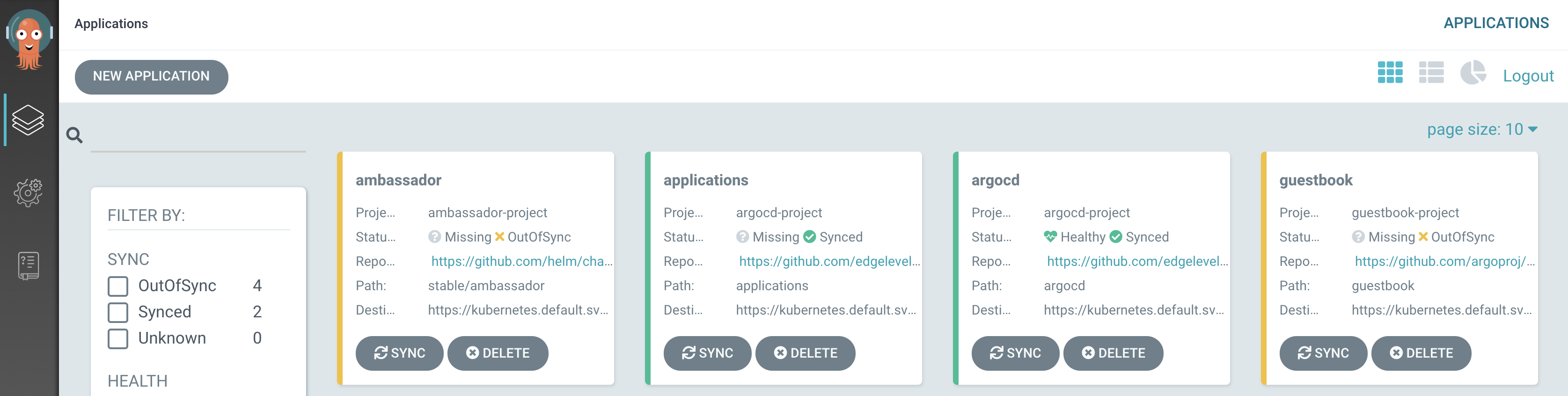This screenshot has height=396, width=1568.
Task: Click the Argo CD octopus logo
Action: pos(29,39)
